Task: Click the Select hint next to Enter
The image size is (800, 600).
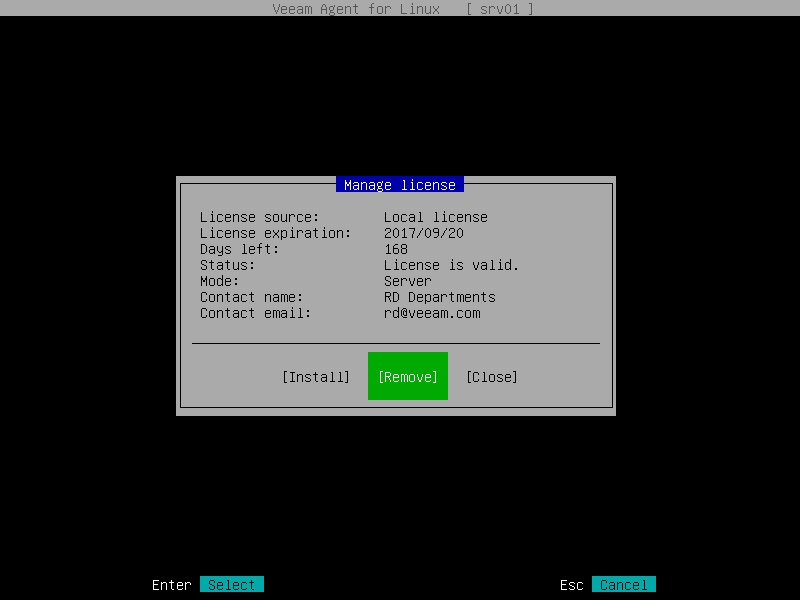Action: pyautogui.click(x=232, y=585)
